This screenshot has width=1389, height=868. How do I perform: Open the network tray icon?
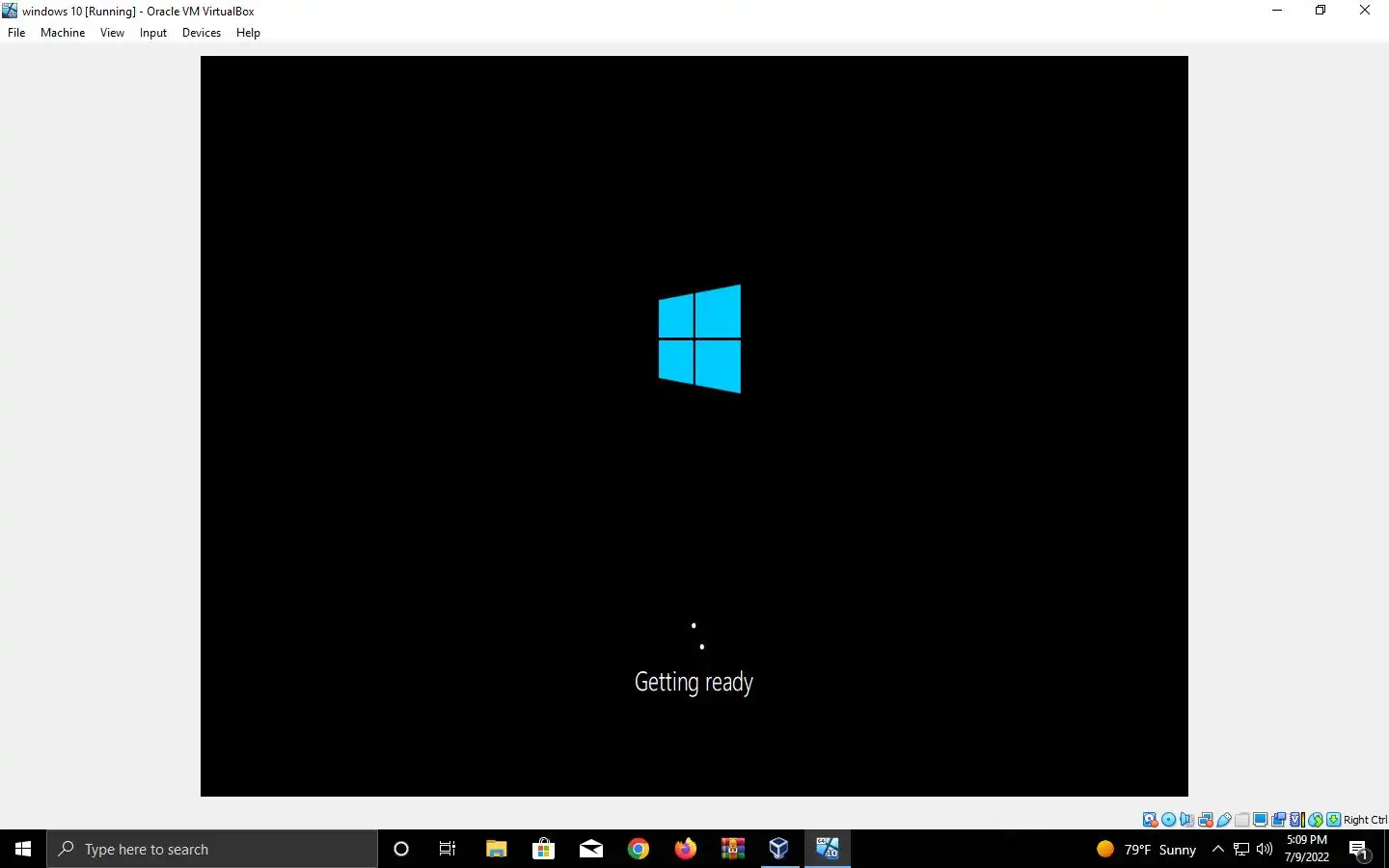coord(1241,849)
